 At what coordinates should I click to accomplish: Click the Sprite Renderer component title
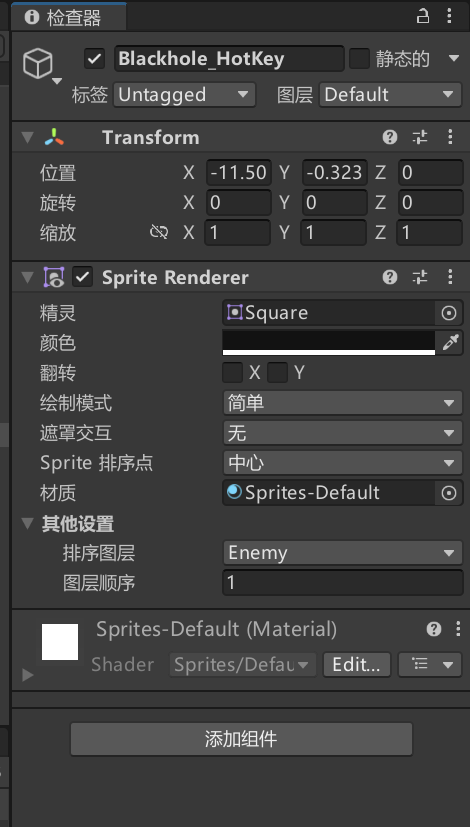pos(175,277)
